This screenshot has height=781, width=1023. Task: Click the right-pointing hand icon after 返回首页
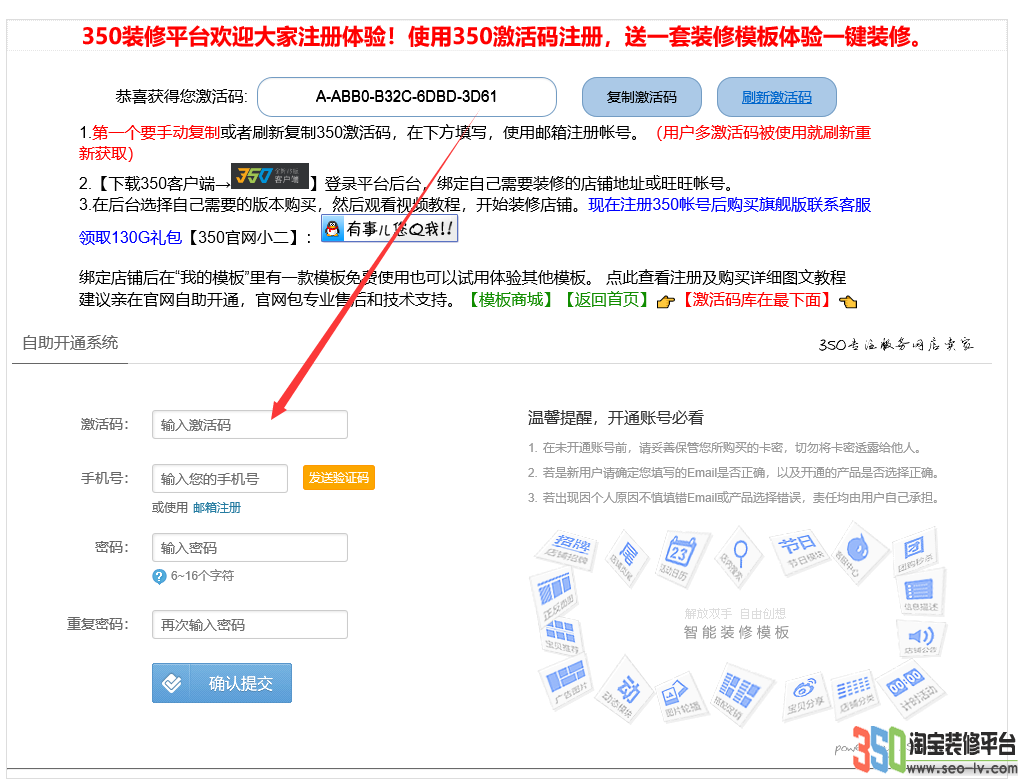pyautogui.click(x=665, y=302)
